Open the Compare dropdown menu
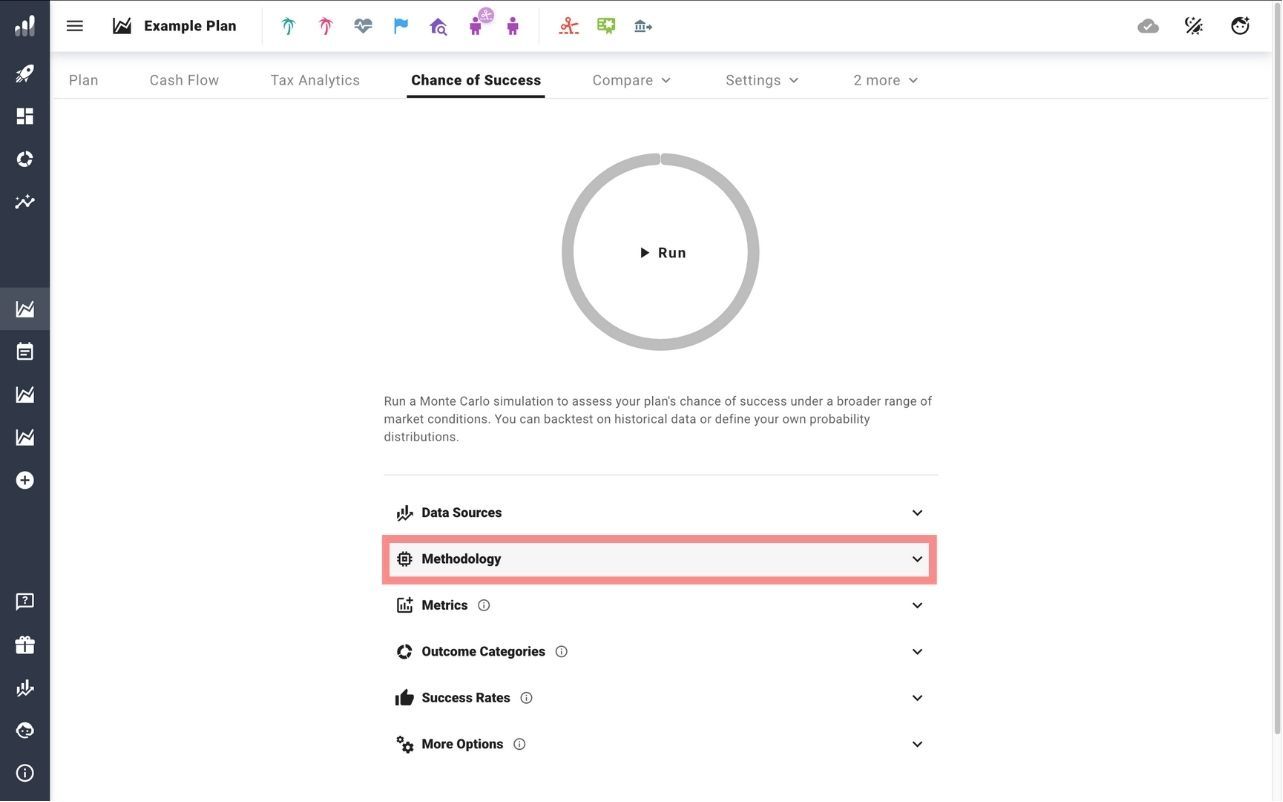The width and height of the screenshot is (1283, 802). [631, 80]
